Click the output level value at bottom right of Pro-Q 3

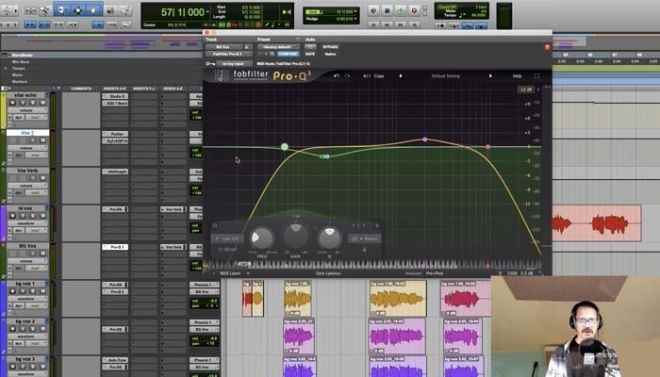click(527, 273)
